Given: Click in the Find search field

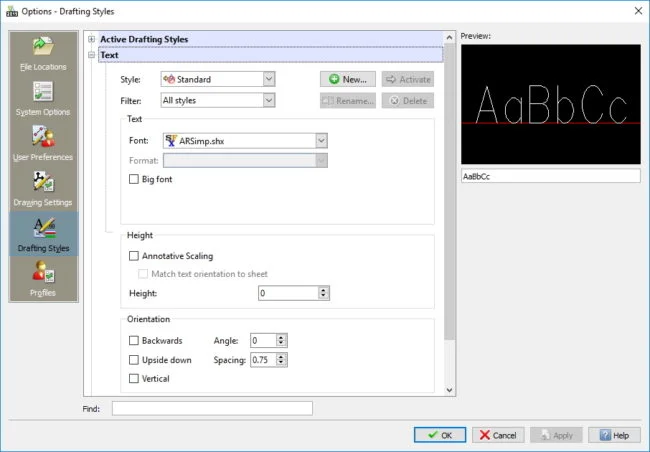Looking at the screenshot, I should pos(212,408).
